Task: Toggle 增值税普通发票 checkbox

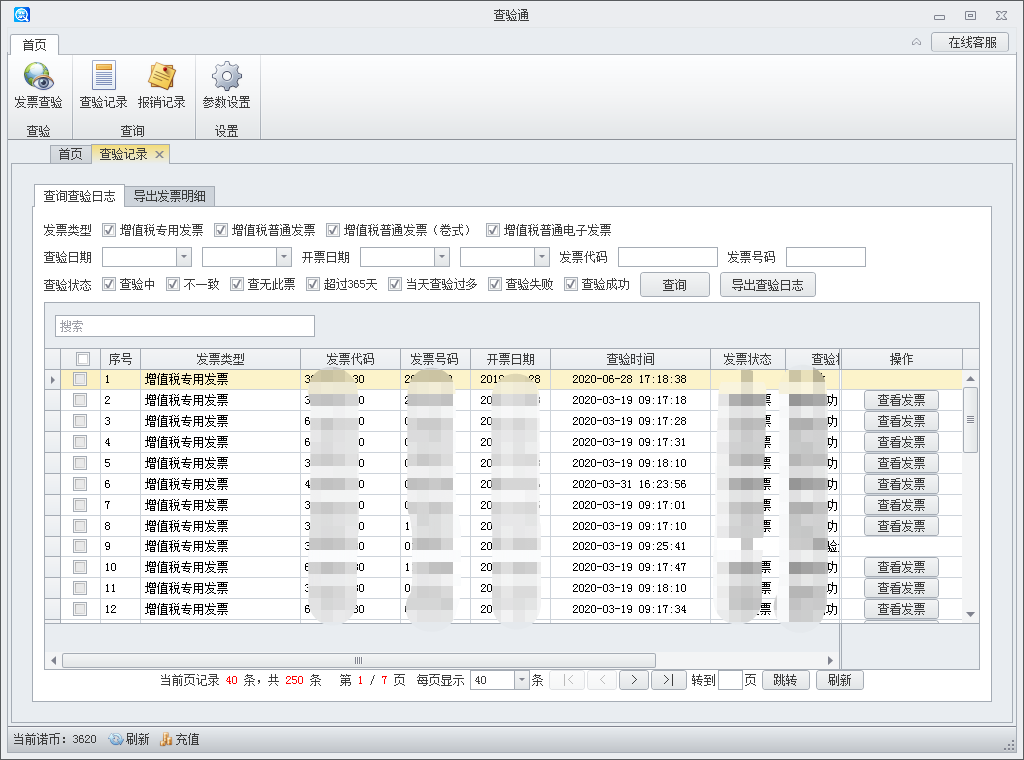Action: coord(221,230)
